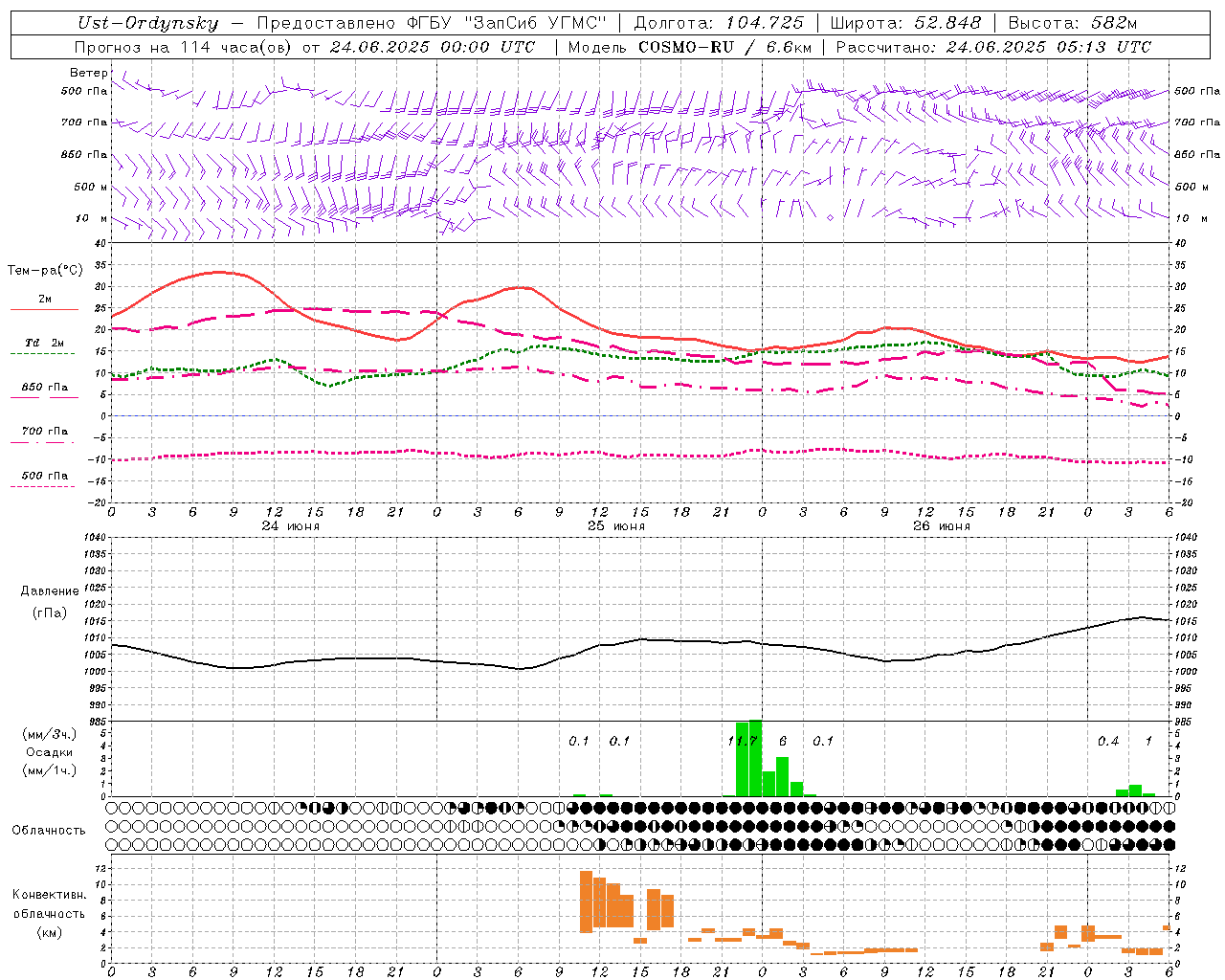The height and width of the screenshot is (980, 1225).
Task: Click the "Ust-Ordynsky" station title
Action: tap(147, 23)
